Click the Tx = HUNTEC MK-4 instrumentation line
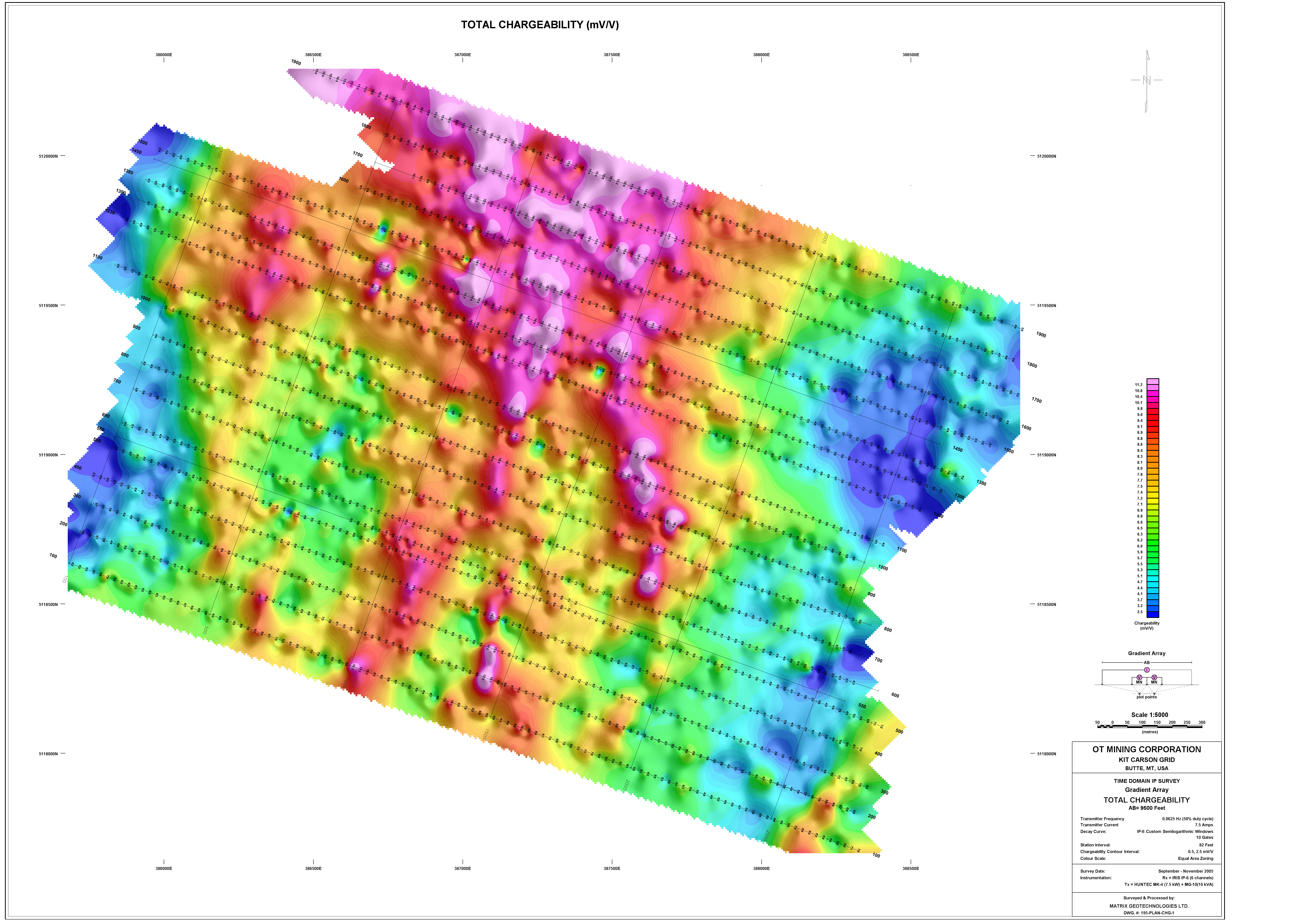Screen dimensions: 1316x921 tap(1169, 885)
